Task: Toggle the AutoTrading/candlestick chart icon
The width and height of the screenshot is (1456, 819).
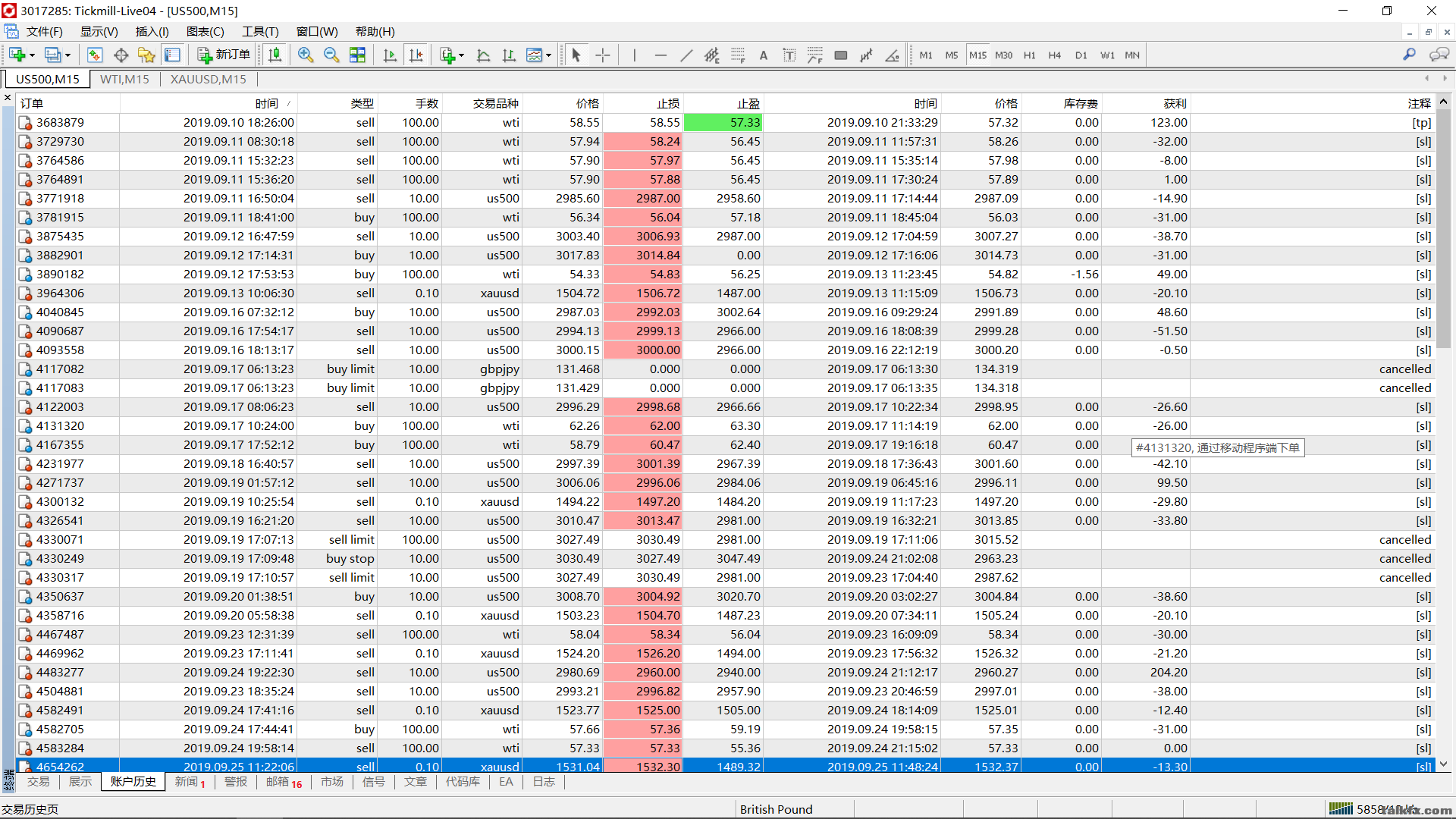Action: pyautogui.click(x=275, y=55)
